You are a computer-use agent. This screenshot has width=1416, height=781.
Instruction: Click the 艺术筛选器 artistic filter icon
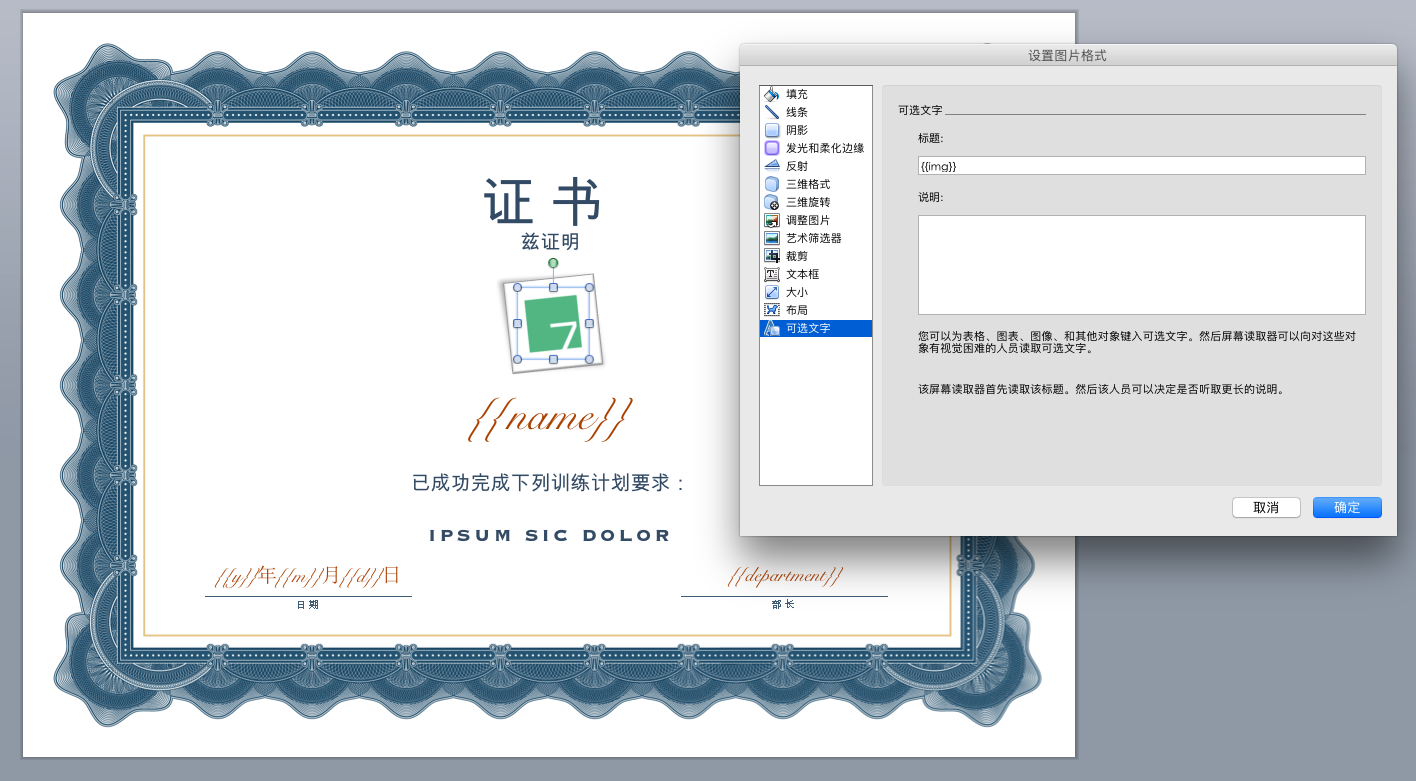771,238
